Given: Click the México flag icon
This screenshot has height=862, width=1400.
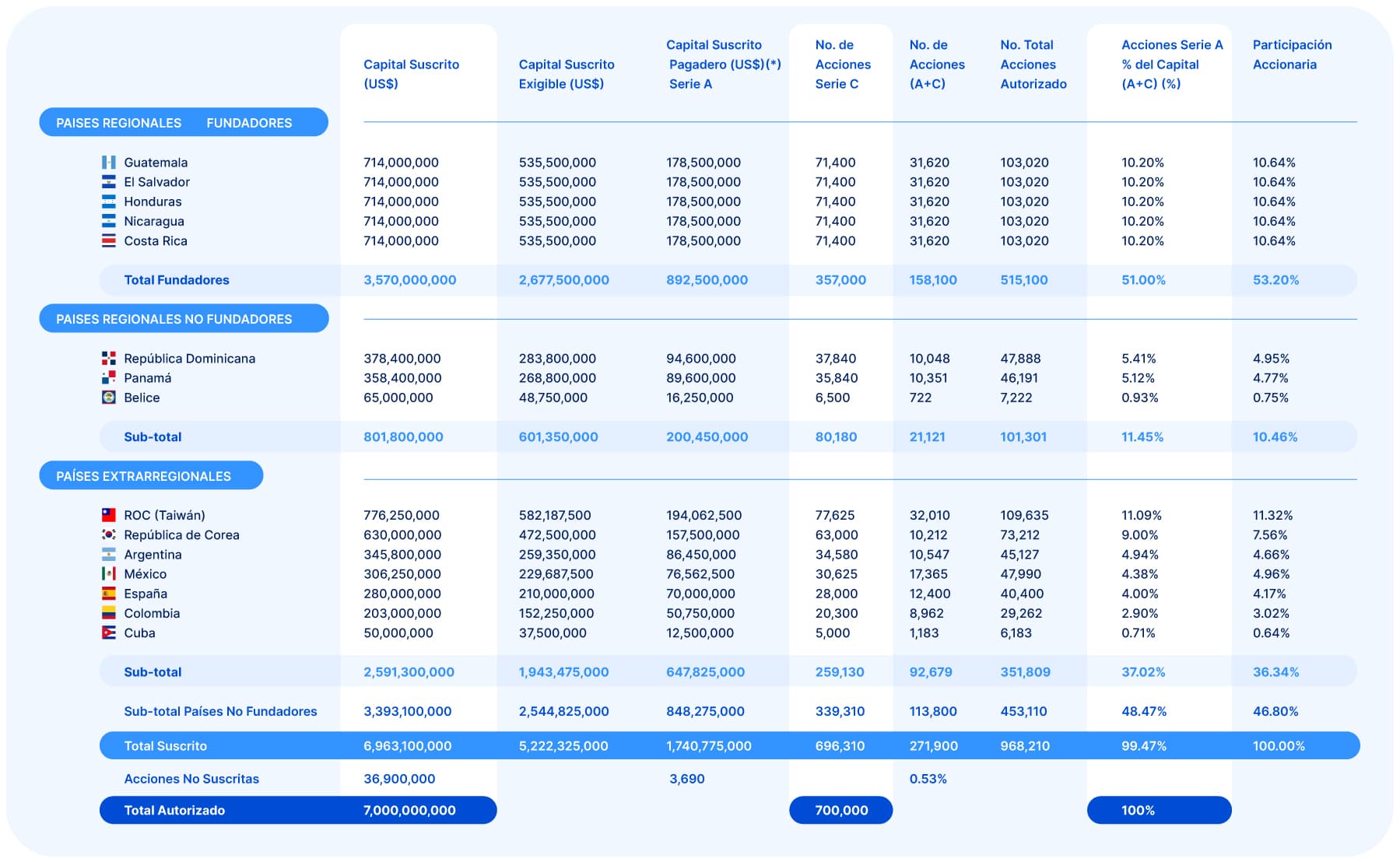Looking at the screenshot, I should pyautogui.click(x=108, y=574).
